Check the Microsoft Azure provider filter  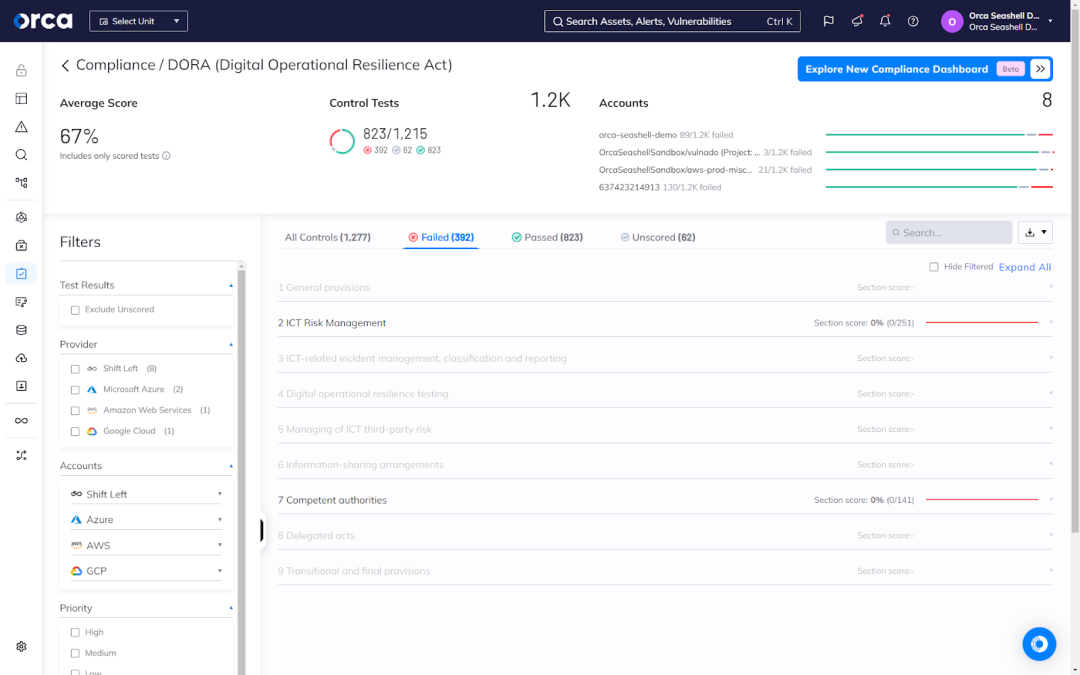tap(75, 390)
